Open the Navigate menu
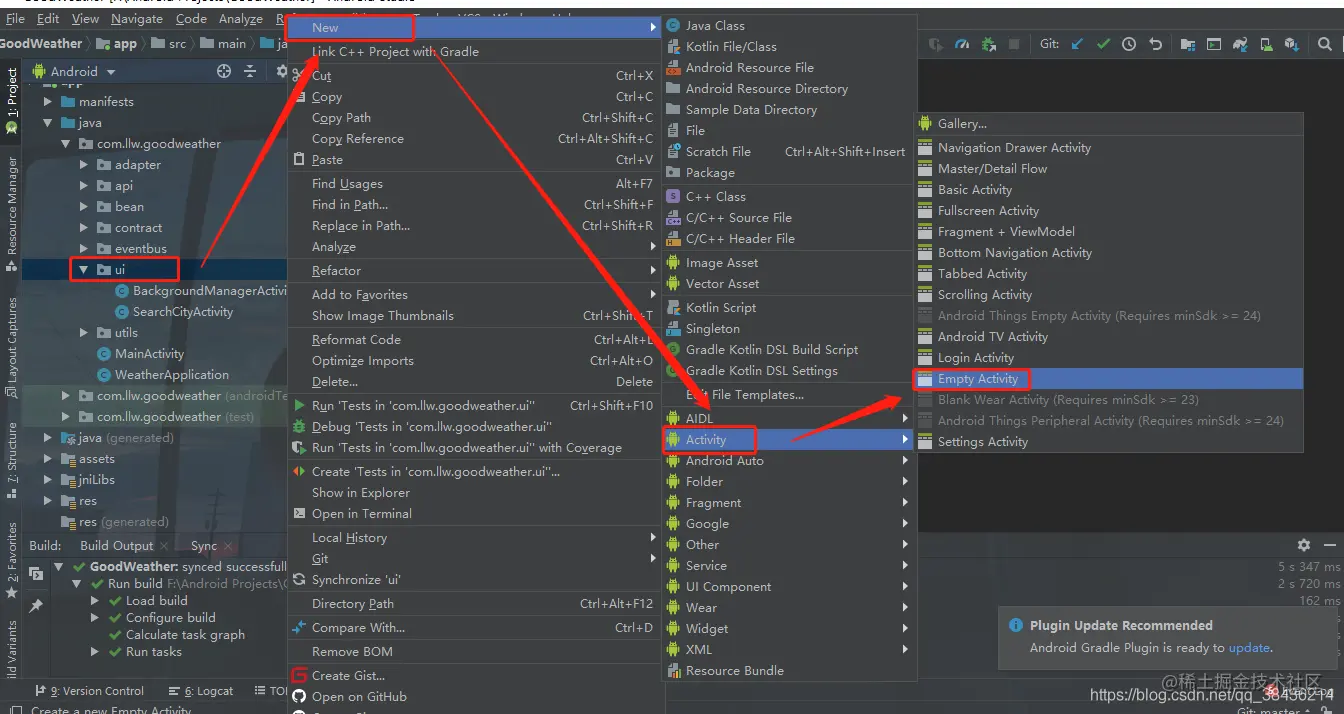This screenshot has width=1344, height=714. coord(137,18)
